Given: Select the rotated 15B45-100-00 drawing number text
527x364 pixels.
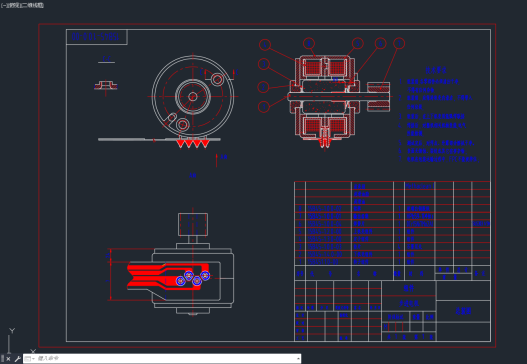Looking at the screenshot, I should coord(95,37).
